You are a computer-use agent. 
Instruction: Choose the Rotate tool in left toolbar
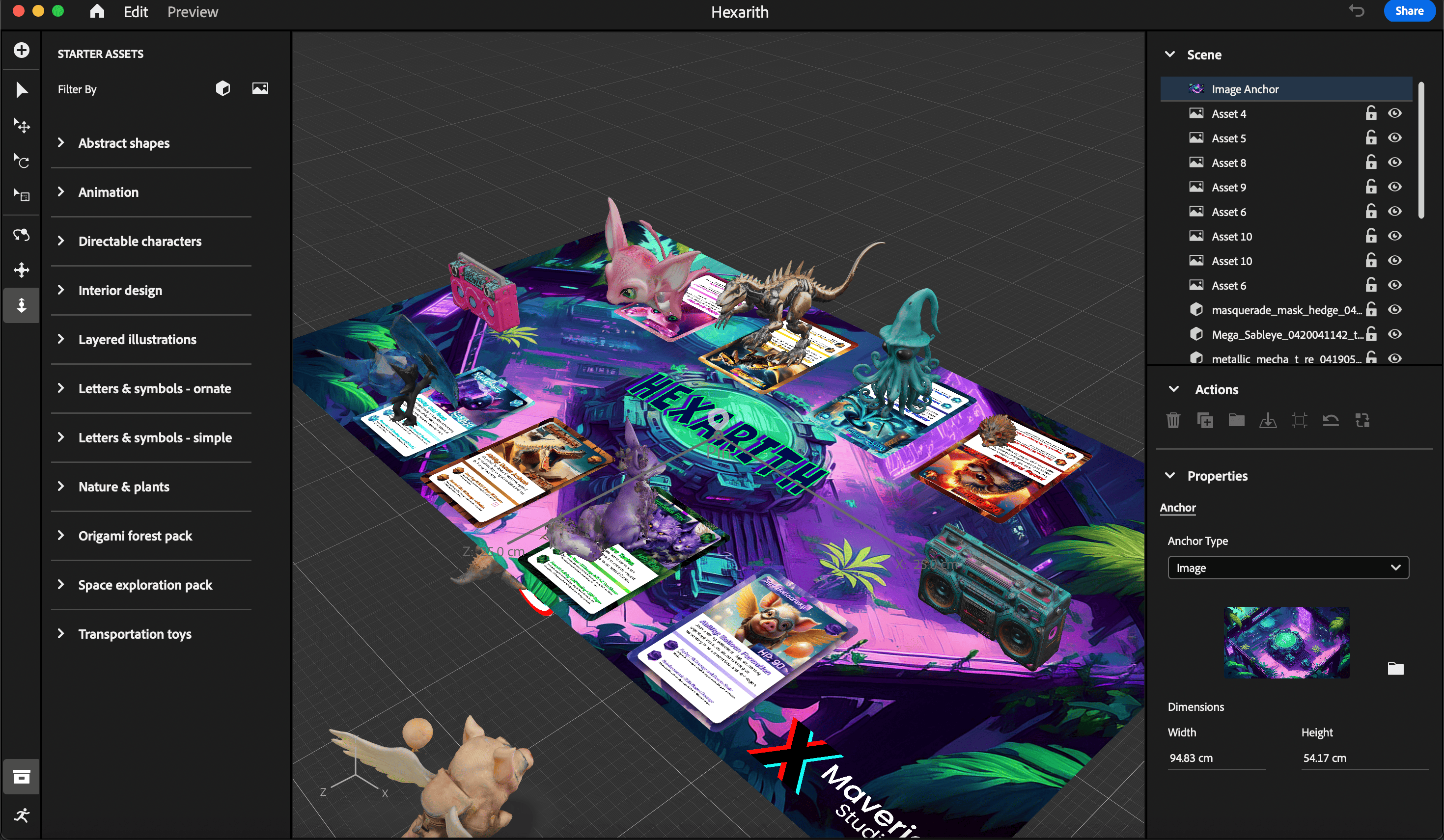tap(21, 161)
